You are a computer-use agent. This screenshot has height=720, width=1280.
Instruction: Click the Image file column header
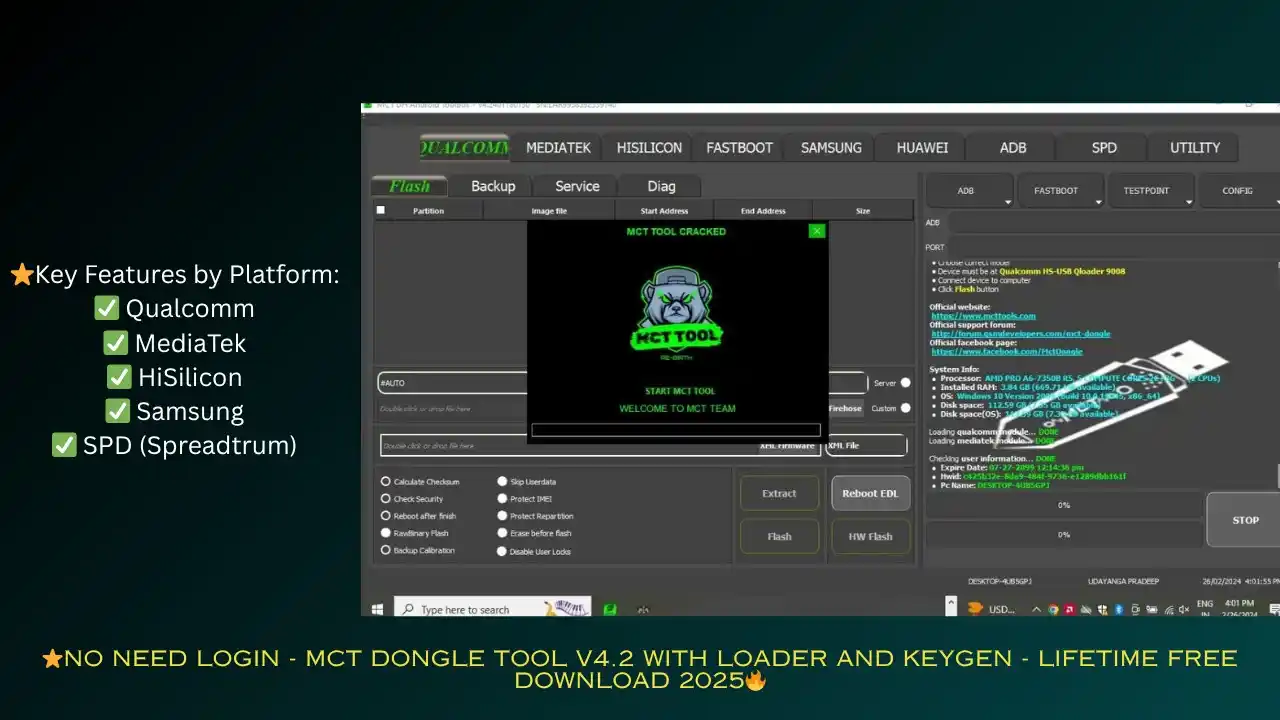(548, 211)
